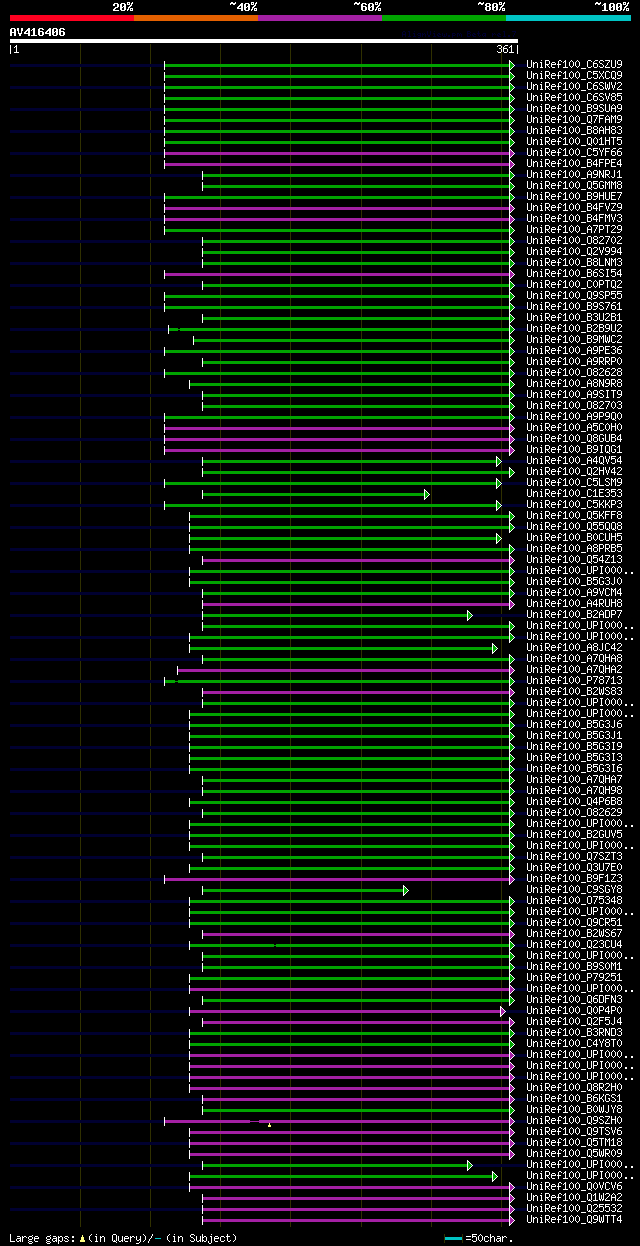Open hit UniRef100_B0CUH5

click(574, 538)
